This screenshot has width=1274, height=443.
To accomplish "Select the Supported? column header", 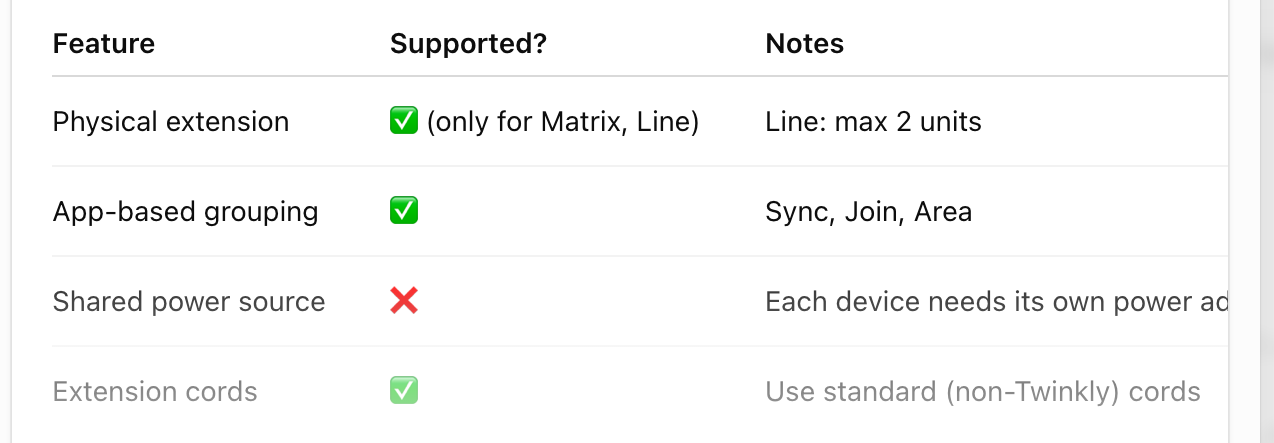I will 468,44.
